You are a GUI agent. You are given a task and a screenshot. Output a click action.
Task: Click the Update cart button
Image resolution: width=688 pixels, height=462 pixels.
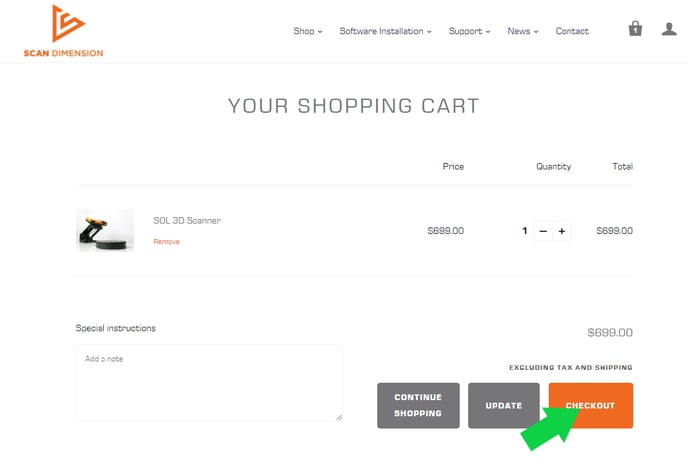coord(504,405)
